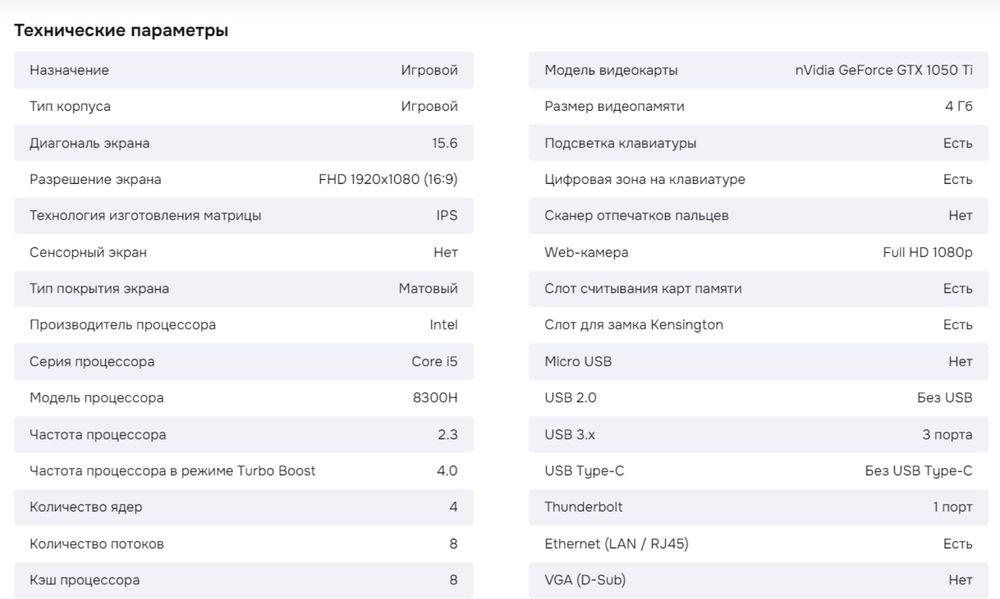
Task: Select the "Диагональ экрана" row
Action: (x=243, y=143)
